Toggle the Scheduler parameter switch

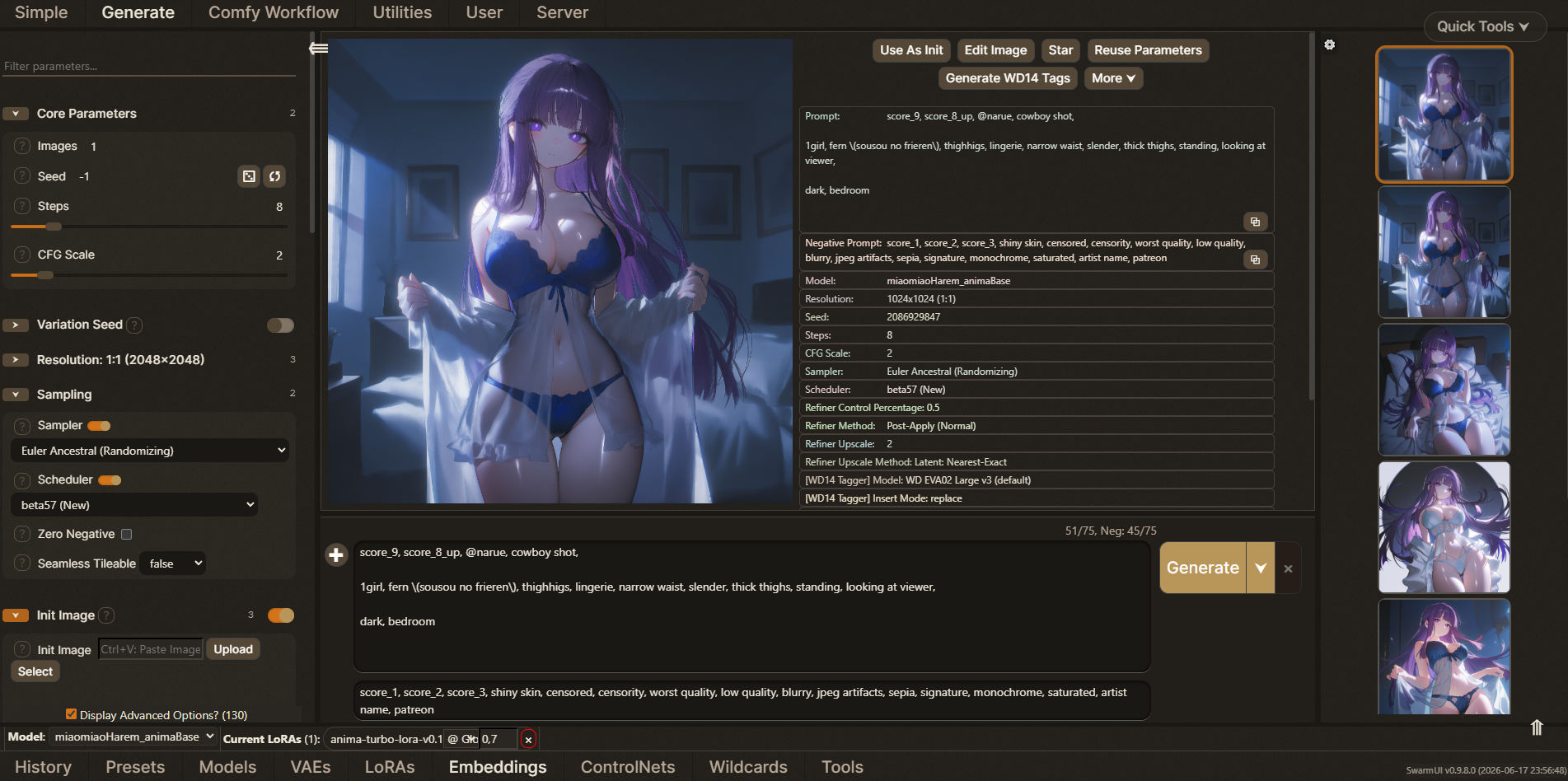[110, 480]
